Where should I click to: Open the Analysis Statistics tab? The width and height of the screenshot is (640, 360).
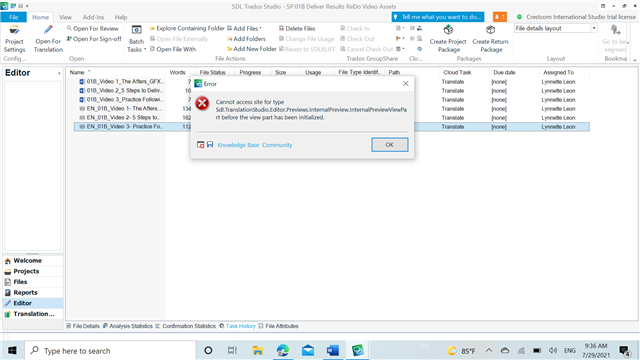point(127,326)
